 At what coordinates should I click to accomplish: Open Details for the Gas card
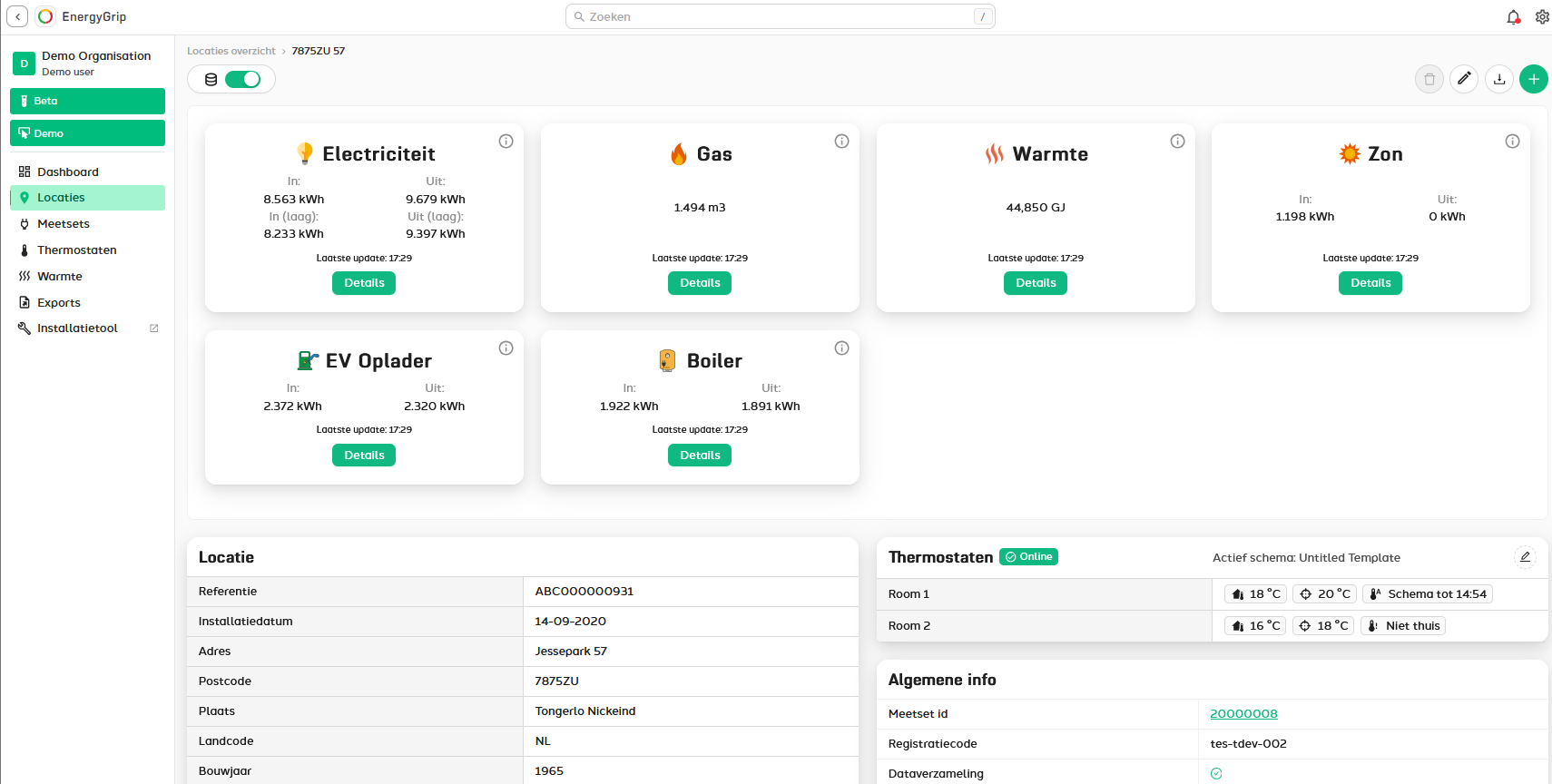700,283
